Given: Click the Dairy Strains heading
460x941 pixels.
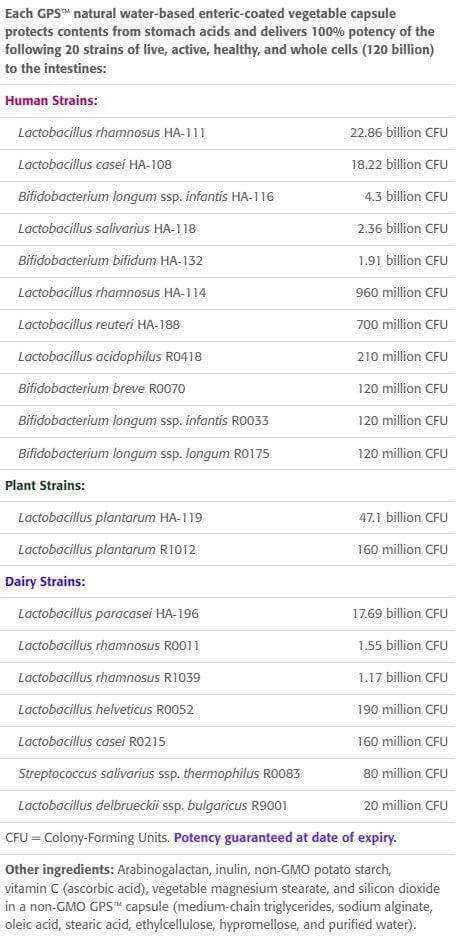Looking at the screenshot, I should click(x=46, y=582).
